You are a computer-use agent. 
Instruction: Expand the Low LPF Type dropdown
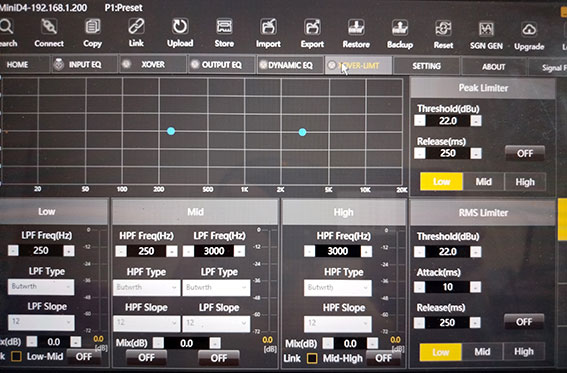coord(41,287)
